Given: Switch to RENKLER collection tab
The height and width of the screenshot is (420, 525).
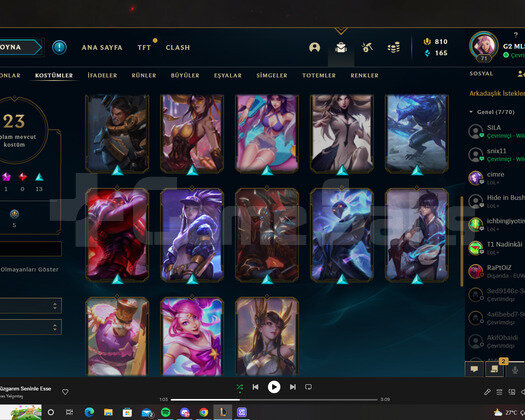Looking at the screenshot, I should 365,75.
